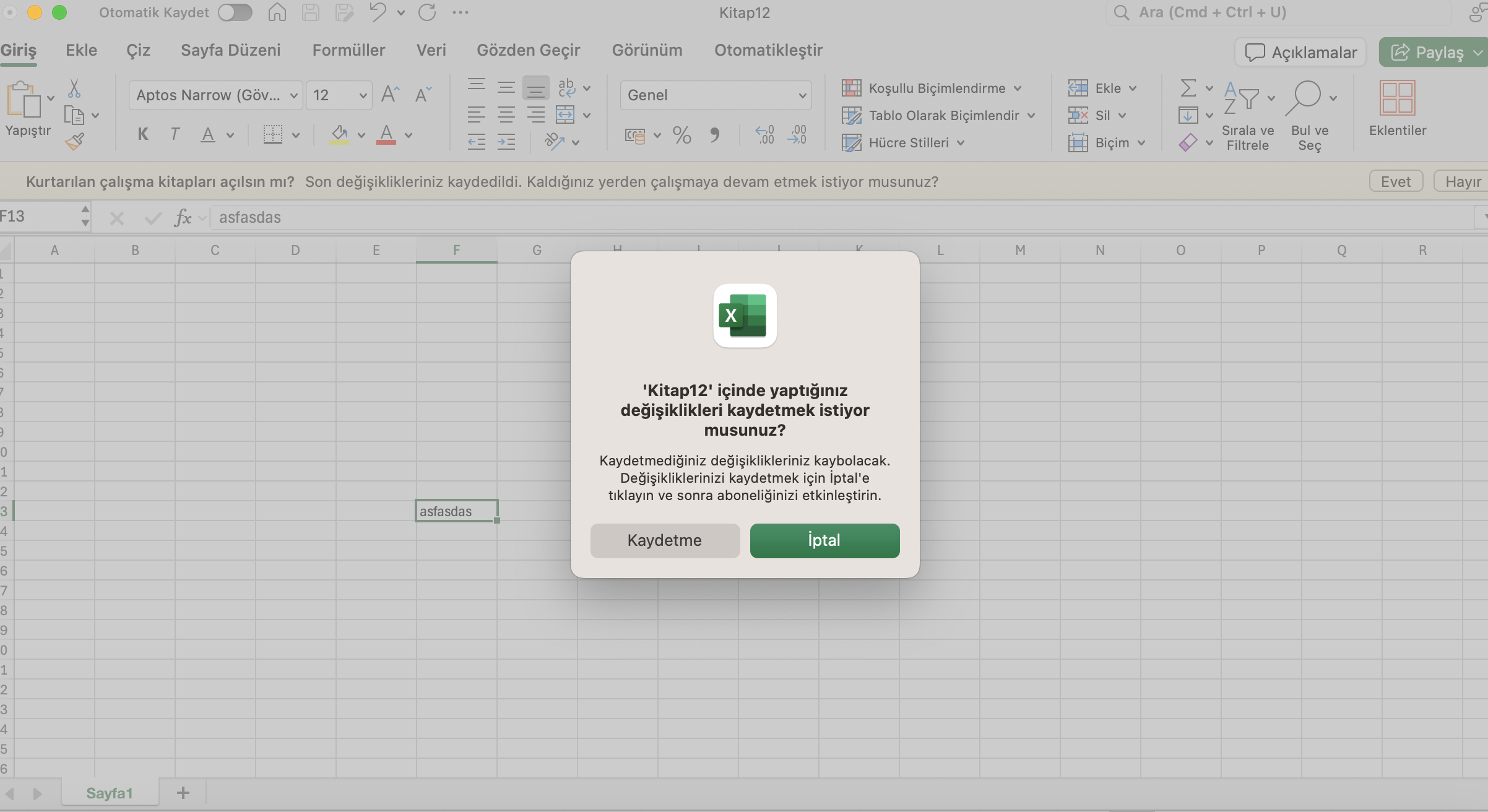This screenshot has width=1488, height=812.
Task: Click Evet in the recovery bar
Action: tap(1396, 181)
